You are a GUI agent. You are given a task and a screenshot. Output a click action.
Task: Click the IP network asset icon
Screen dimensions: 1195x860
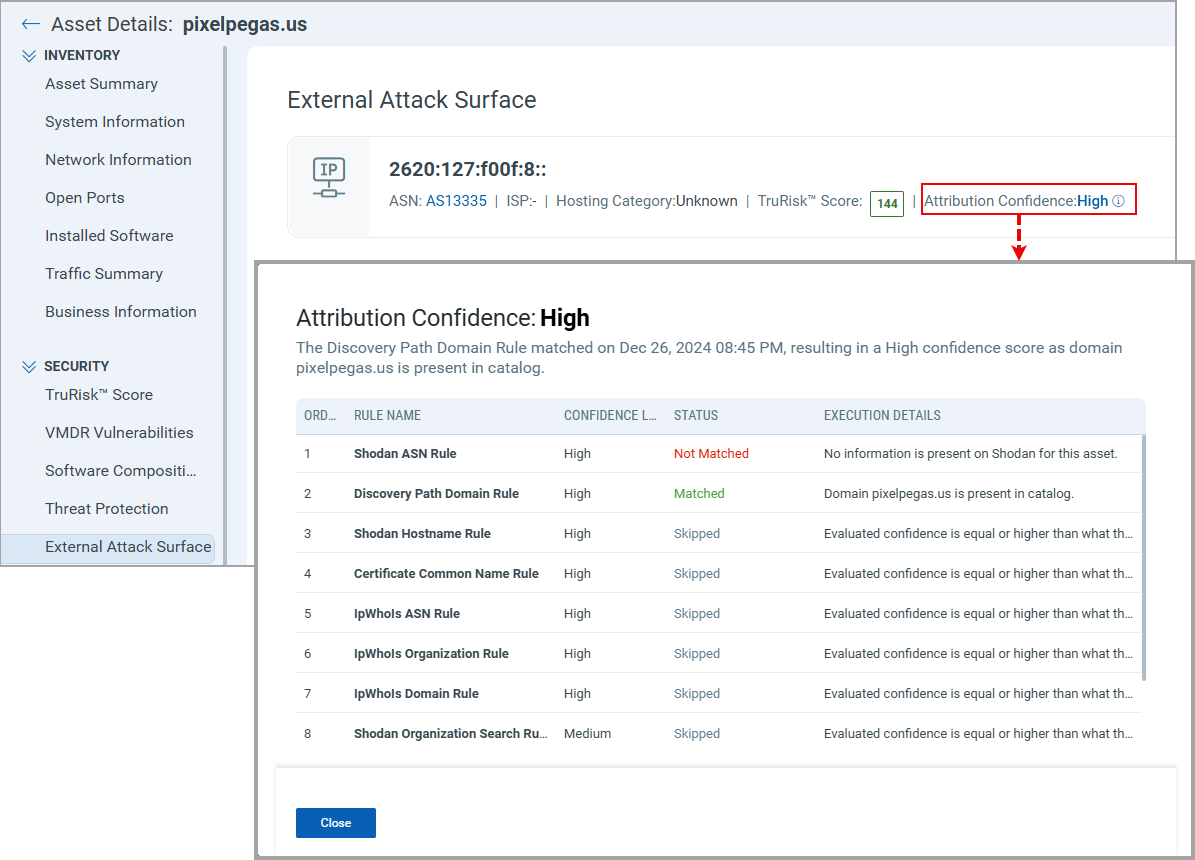coord(328,178)
